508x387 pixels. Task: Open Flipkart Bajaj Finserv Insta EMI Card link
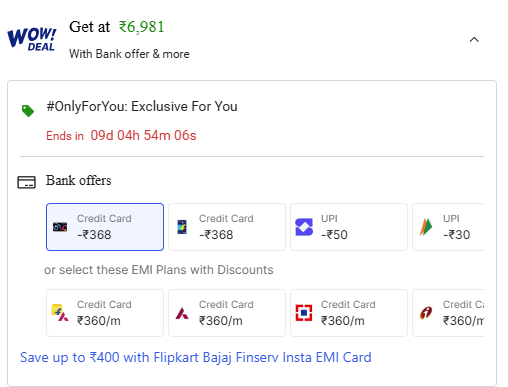(196, 357)
